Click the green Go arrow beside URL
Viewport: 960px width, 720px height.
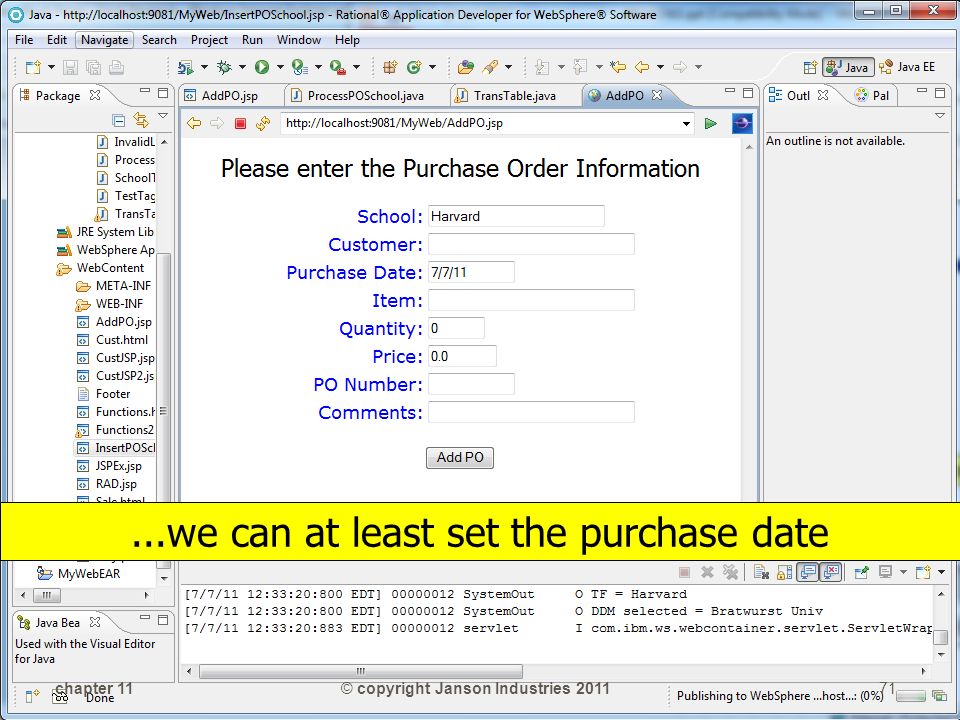pos(711,124)
